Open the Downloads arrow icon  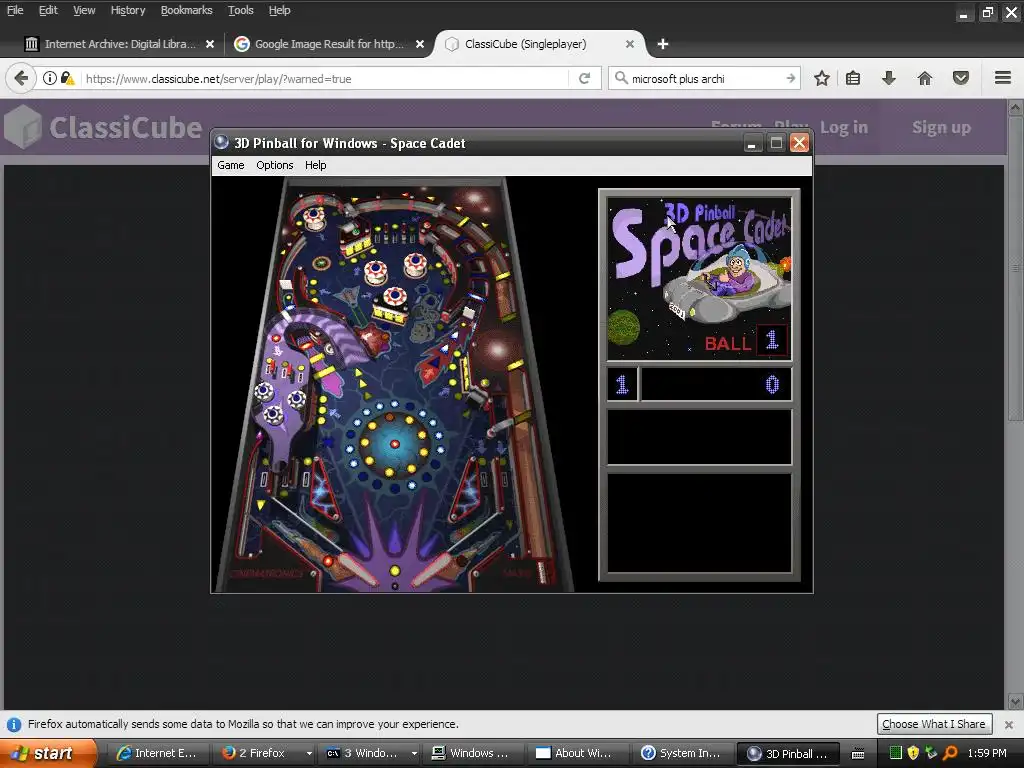click(x=888, y=78)
